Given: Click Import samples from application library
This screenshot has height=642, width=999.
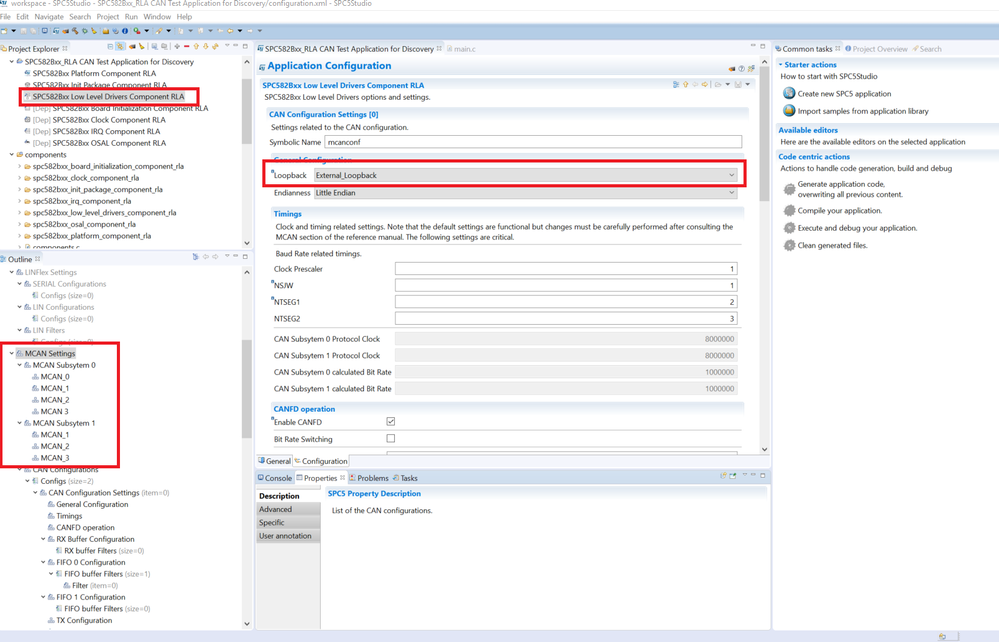Looking at the screenshot, I should pos(863,111).
